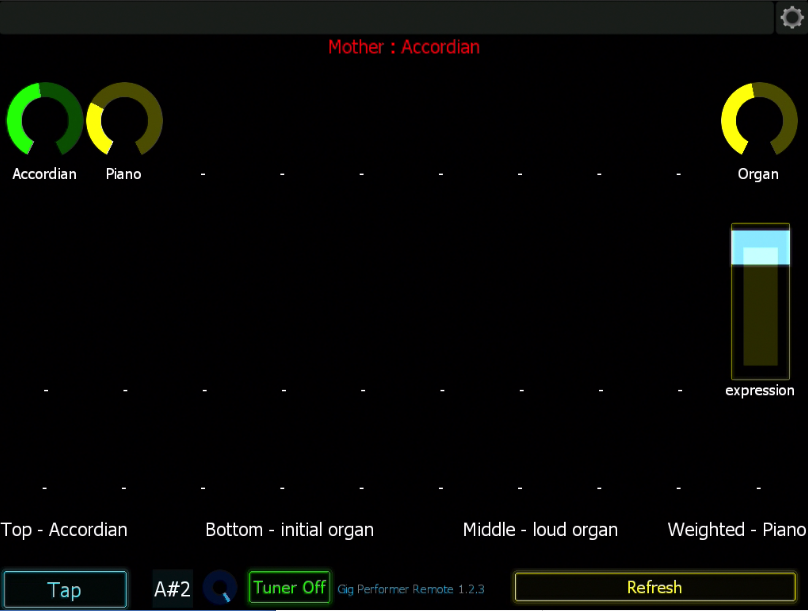Toggle the Tuner Off button
808x611 pixels.
290,587
